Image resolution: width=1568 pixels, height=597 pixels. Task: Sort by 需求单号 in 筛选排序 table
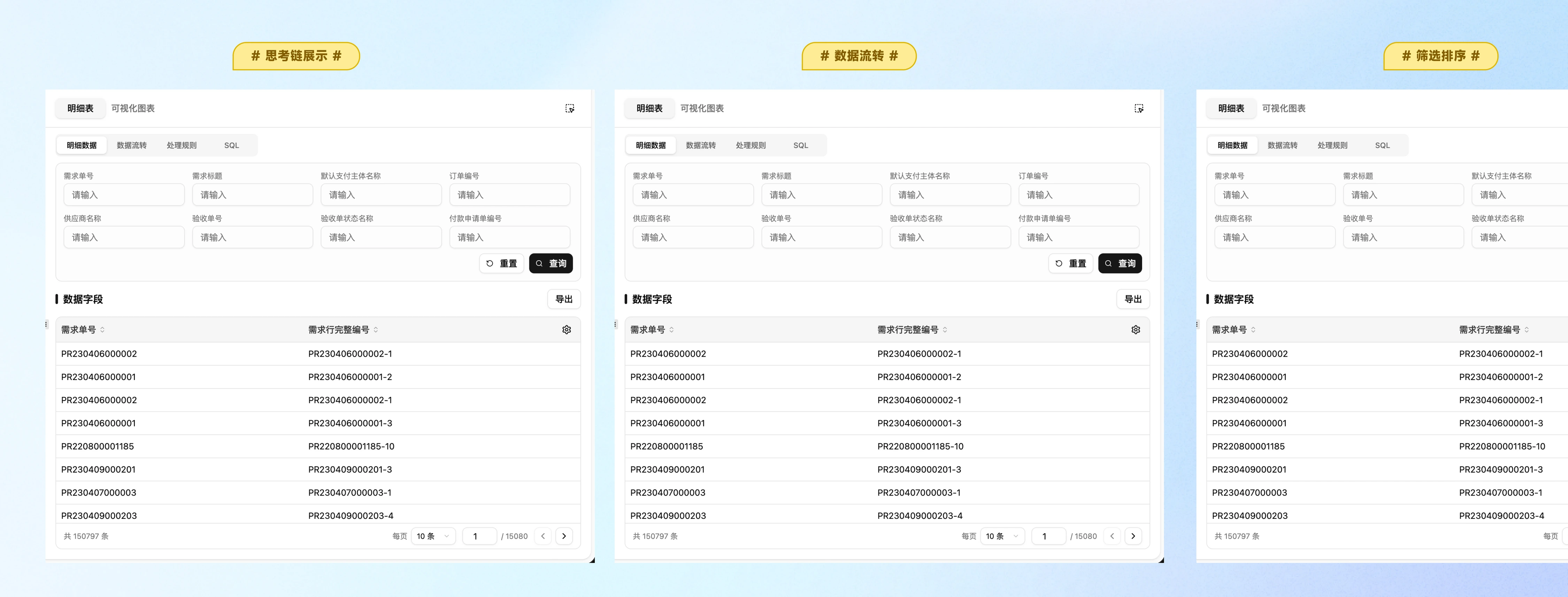[x=1253, y=330]
